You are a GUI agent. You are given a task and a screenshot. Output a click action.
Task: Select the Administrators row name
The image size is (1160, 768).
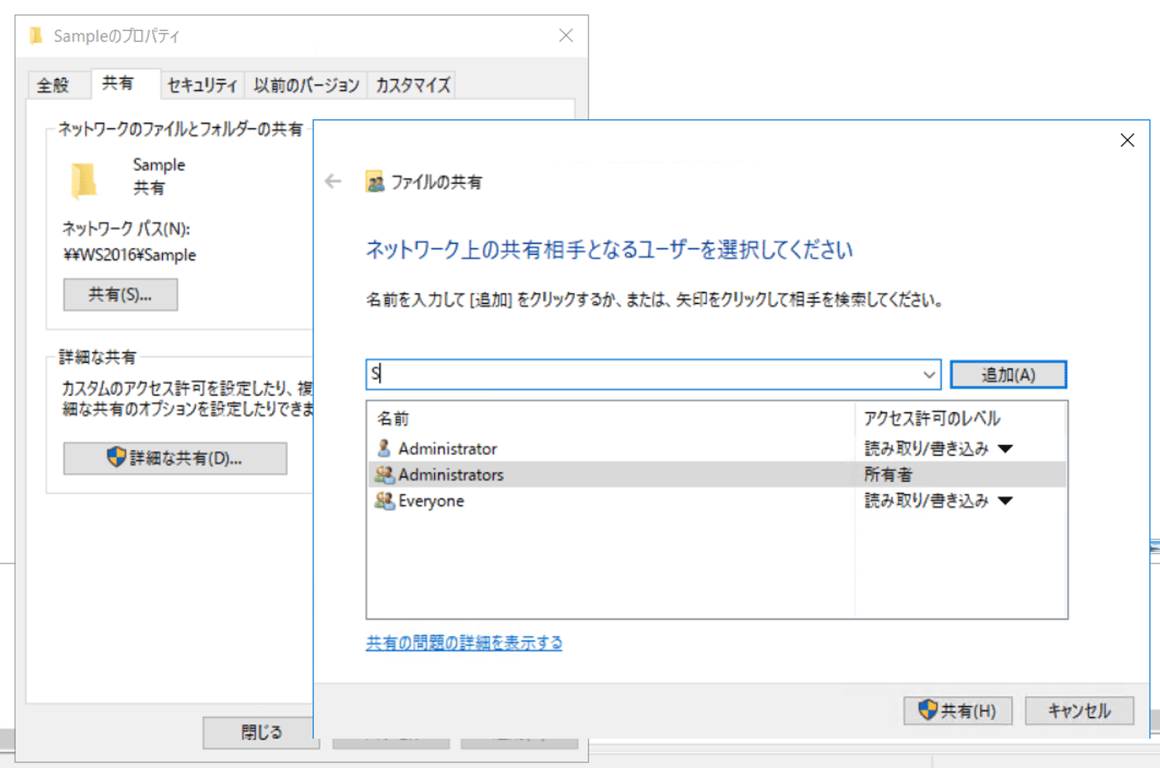(451, 474)
